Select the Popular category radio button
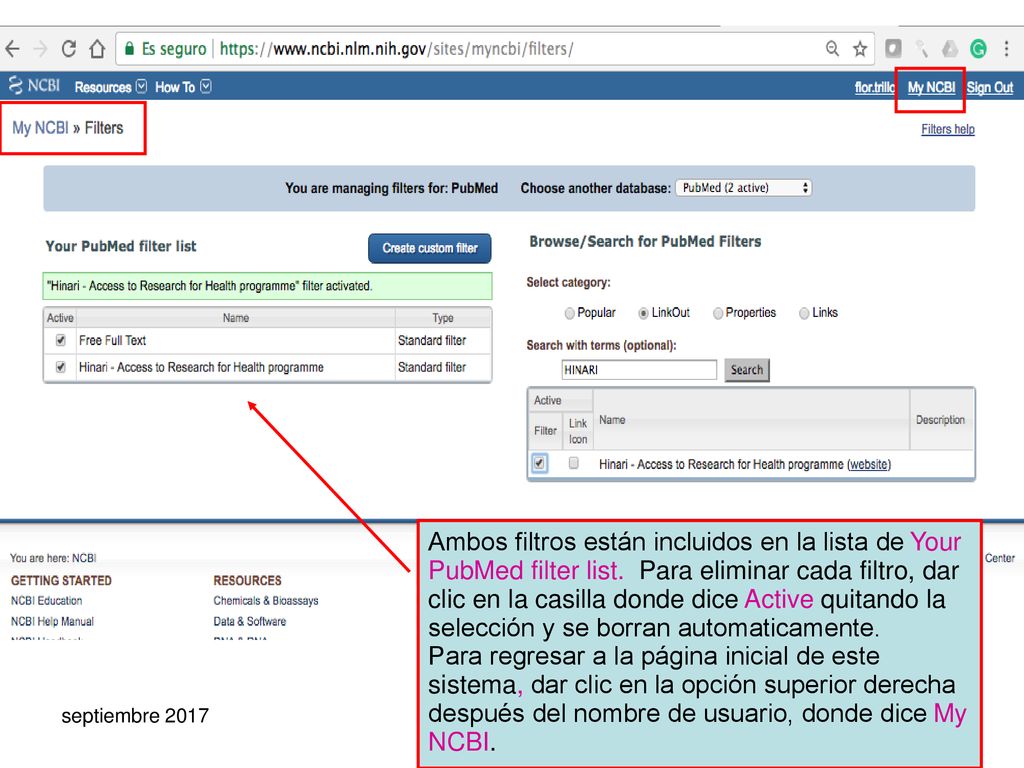Image resolution: width=1024 pixels, height=768 pixels. [569, 313]
